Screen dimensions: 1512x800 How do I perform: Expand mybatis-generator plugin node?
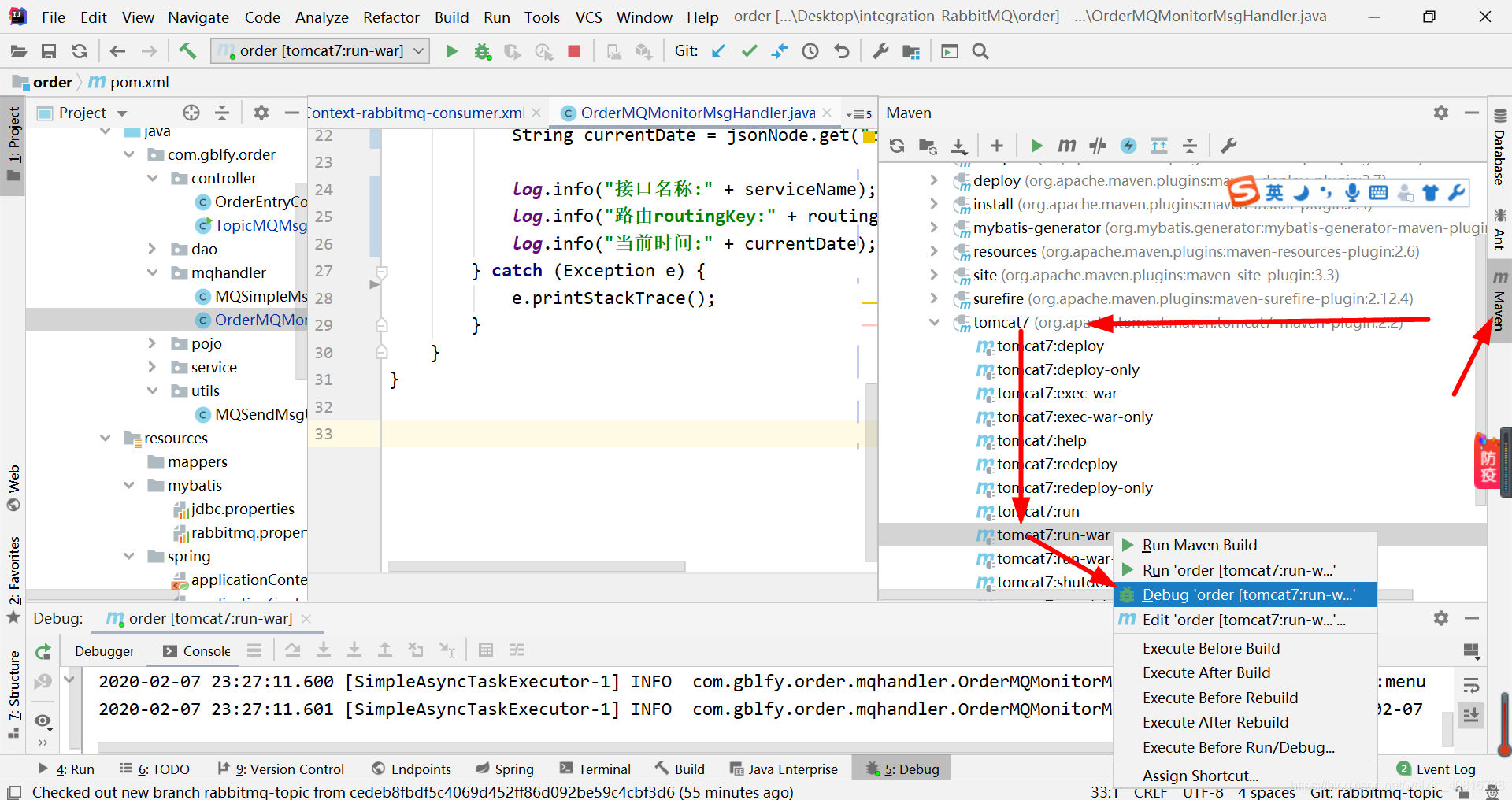point(934,228)
